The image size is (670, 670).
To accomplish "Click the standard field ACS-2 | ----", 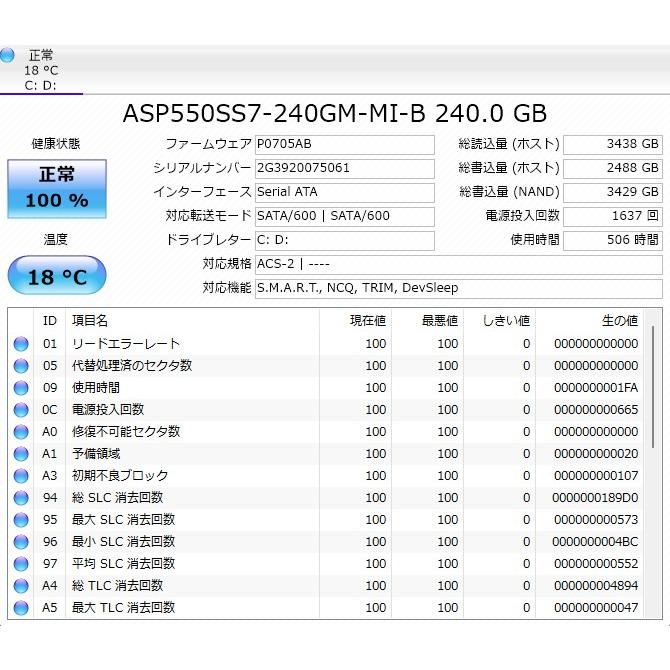I will point(459,265).
